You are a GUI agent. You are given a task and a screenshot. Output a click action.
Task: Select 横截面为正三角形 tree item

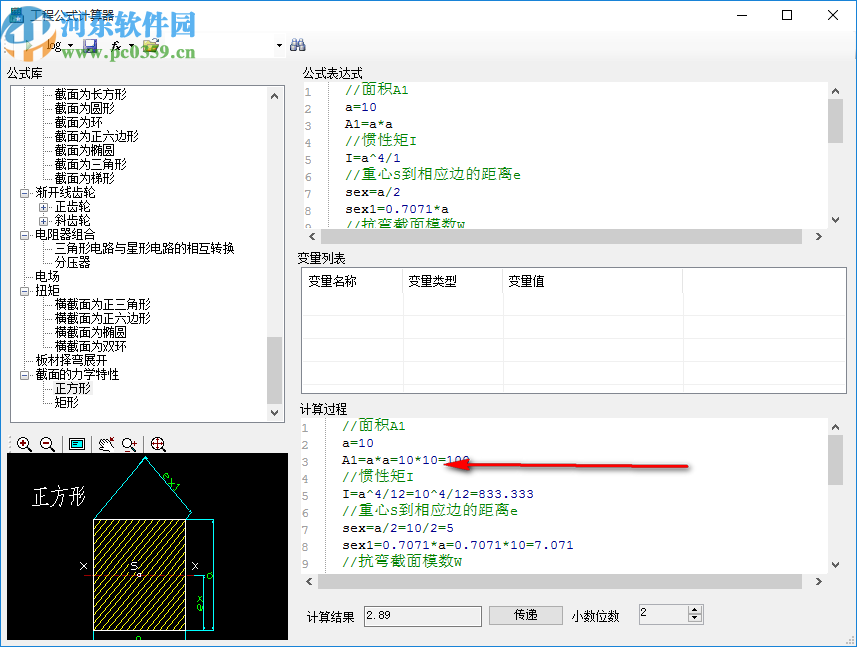click(103, 304)
